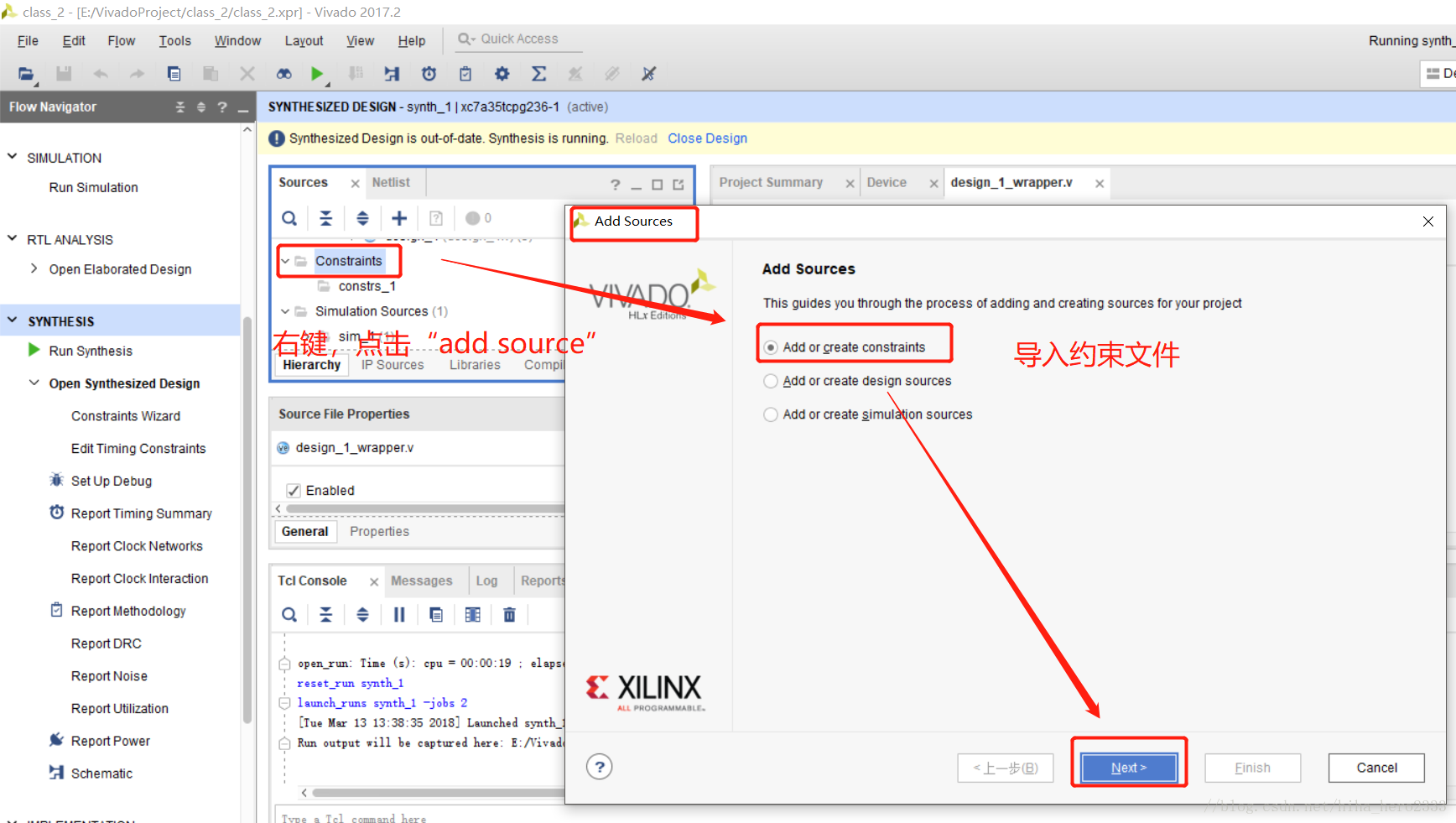
Task: Click Cancel in the Add Sources dialog
Action: pos(1376,768)
